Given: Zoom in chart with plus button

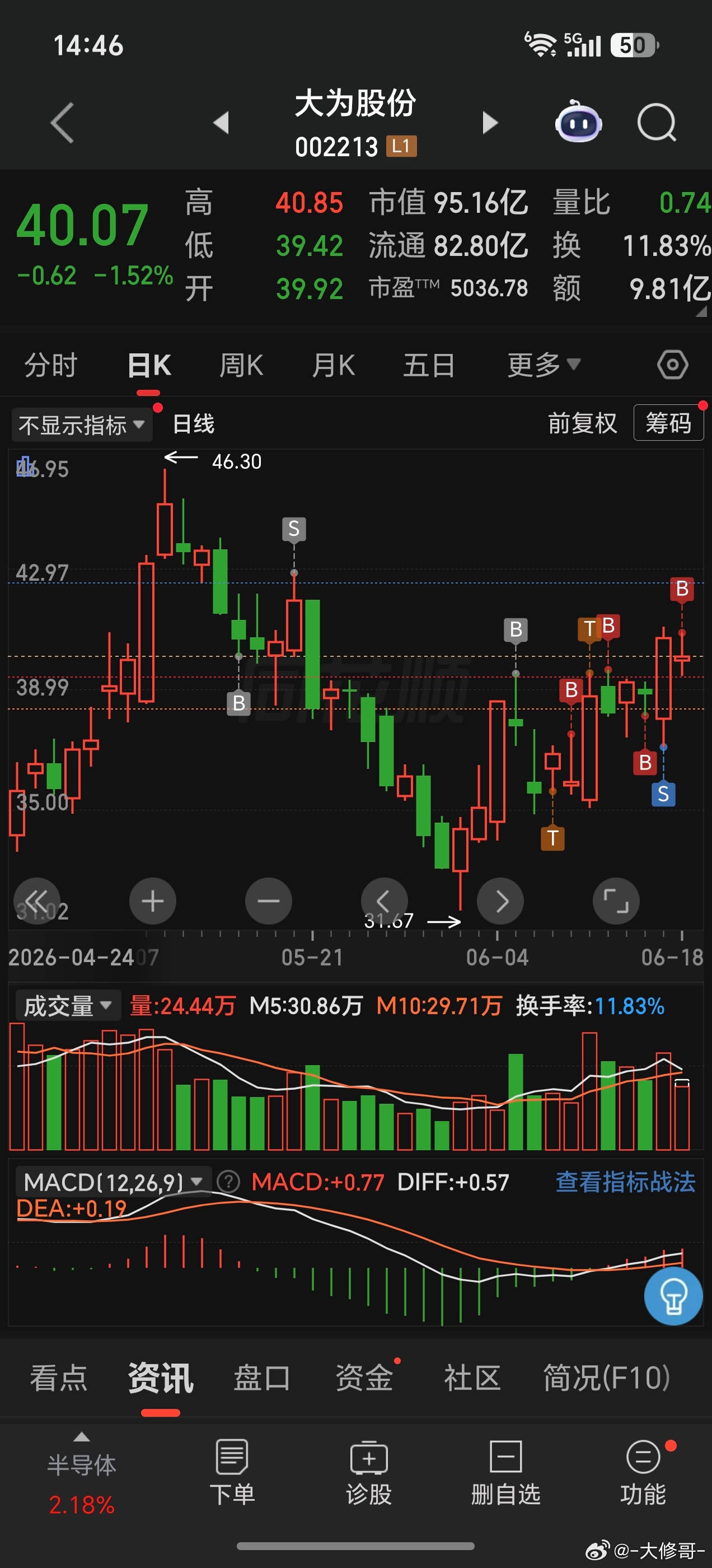Looking at the screenshot, I should pos(153,901).
